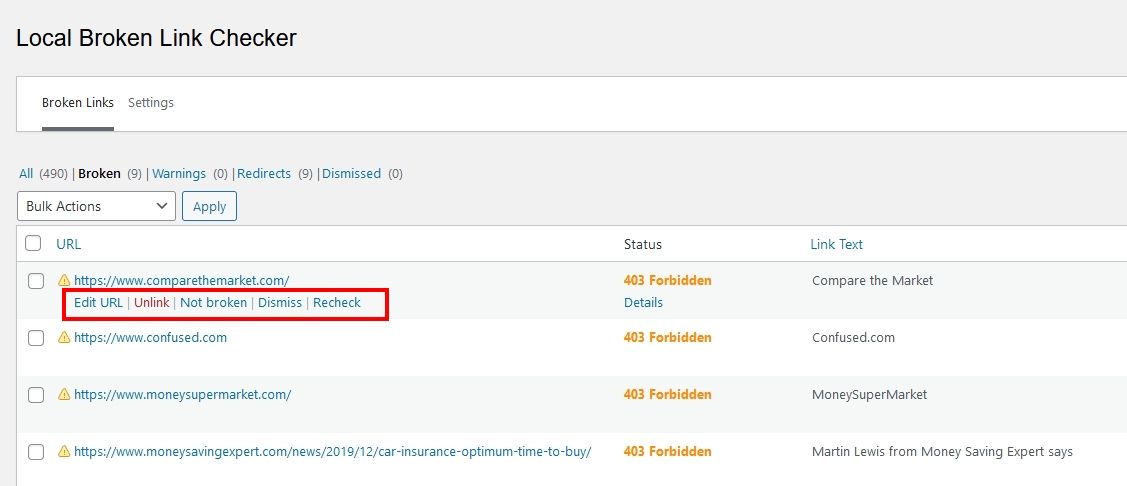1127x486 pixels.
Task: Click warning icon beside confused.com URL
Action: pos(64,337)
